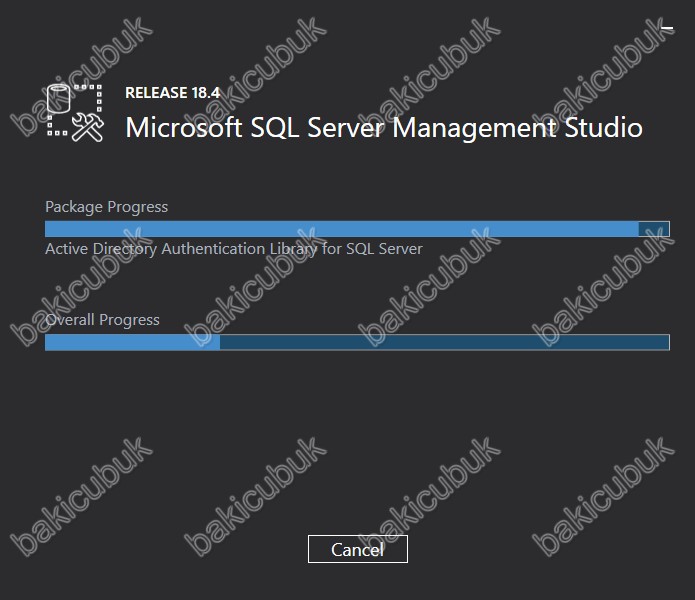Minimize the installer window
Image resolution: width=695 pixels, height=600 pixels.
click(x=667, y=28)
